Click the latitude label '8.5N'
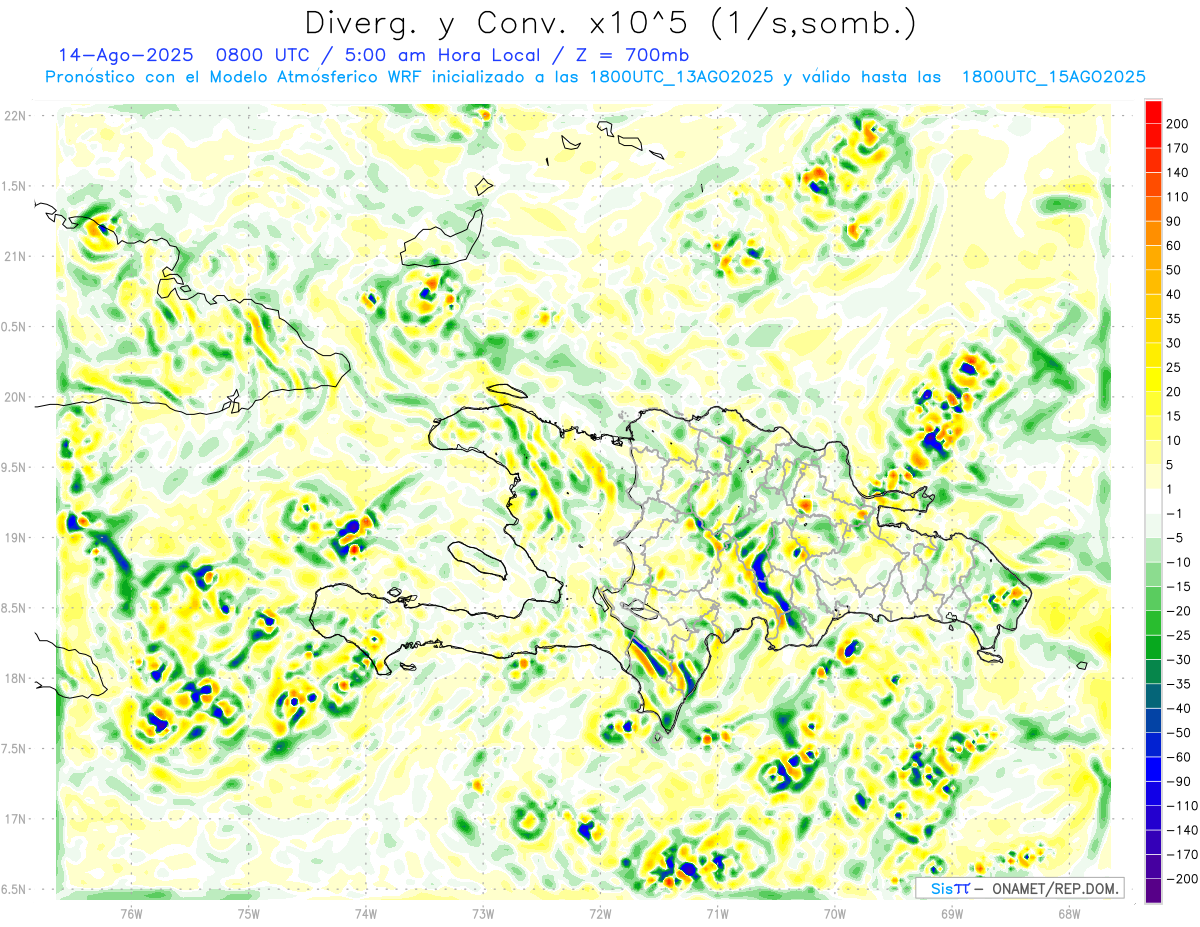The width and height of the screenshot is (1200, 927). [14, 608]
